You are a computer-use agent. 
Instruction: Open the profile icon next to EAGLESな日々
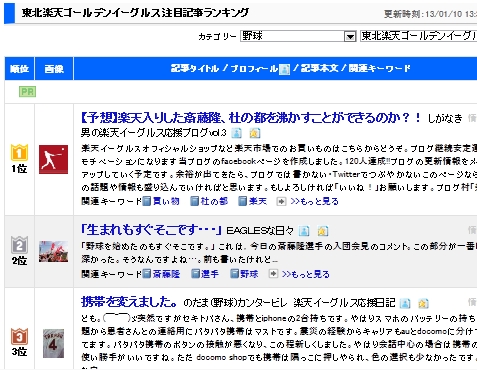tap(304, 231)
